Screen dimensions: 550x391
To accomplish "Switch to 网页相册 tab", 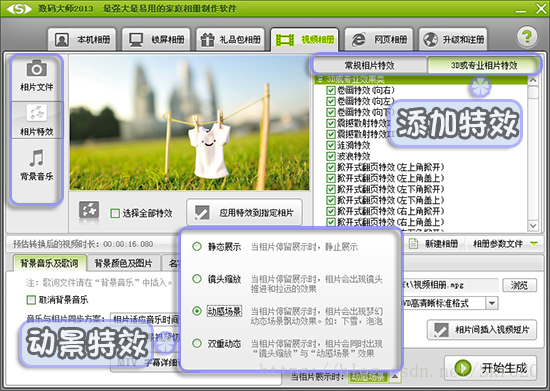I will [378, 39].
